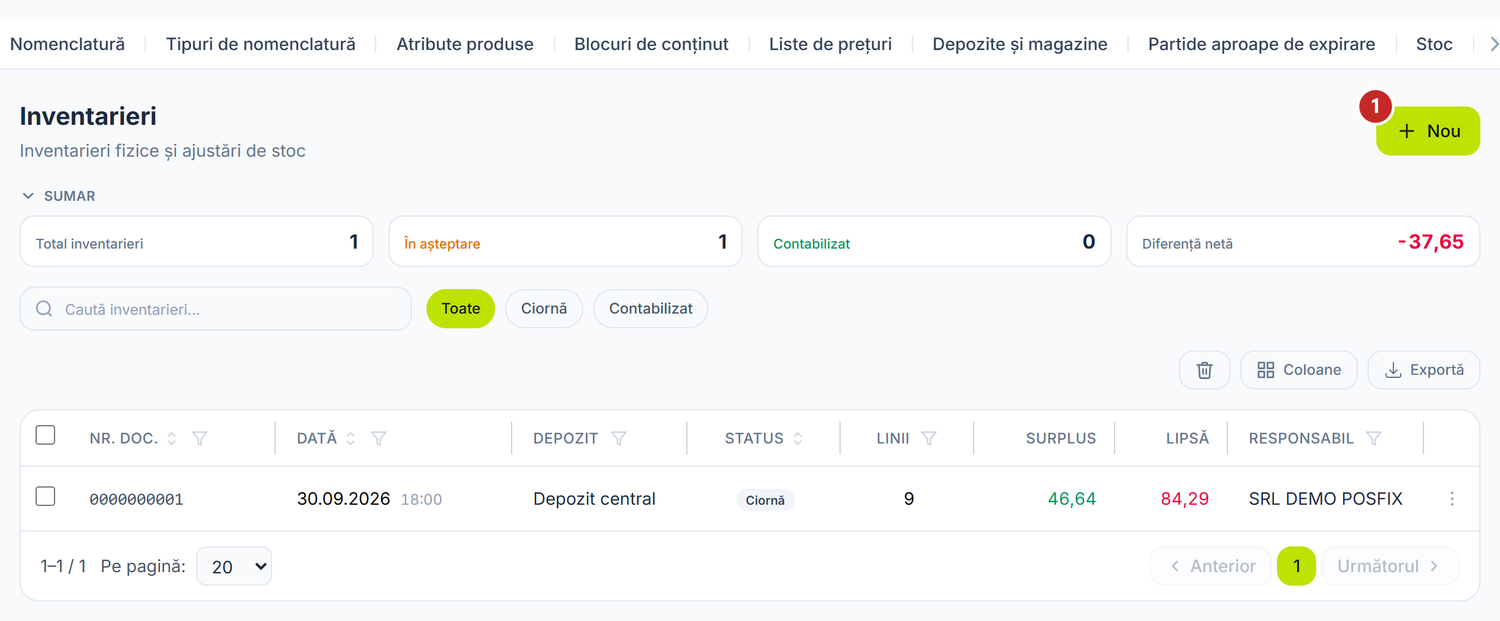Select the Contabilizat summary card
This screenshot has width=1500, height=621.
934,242
